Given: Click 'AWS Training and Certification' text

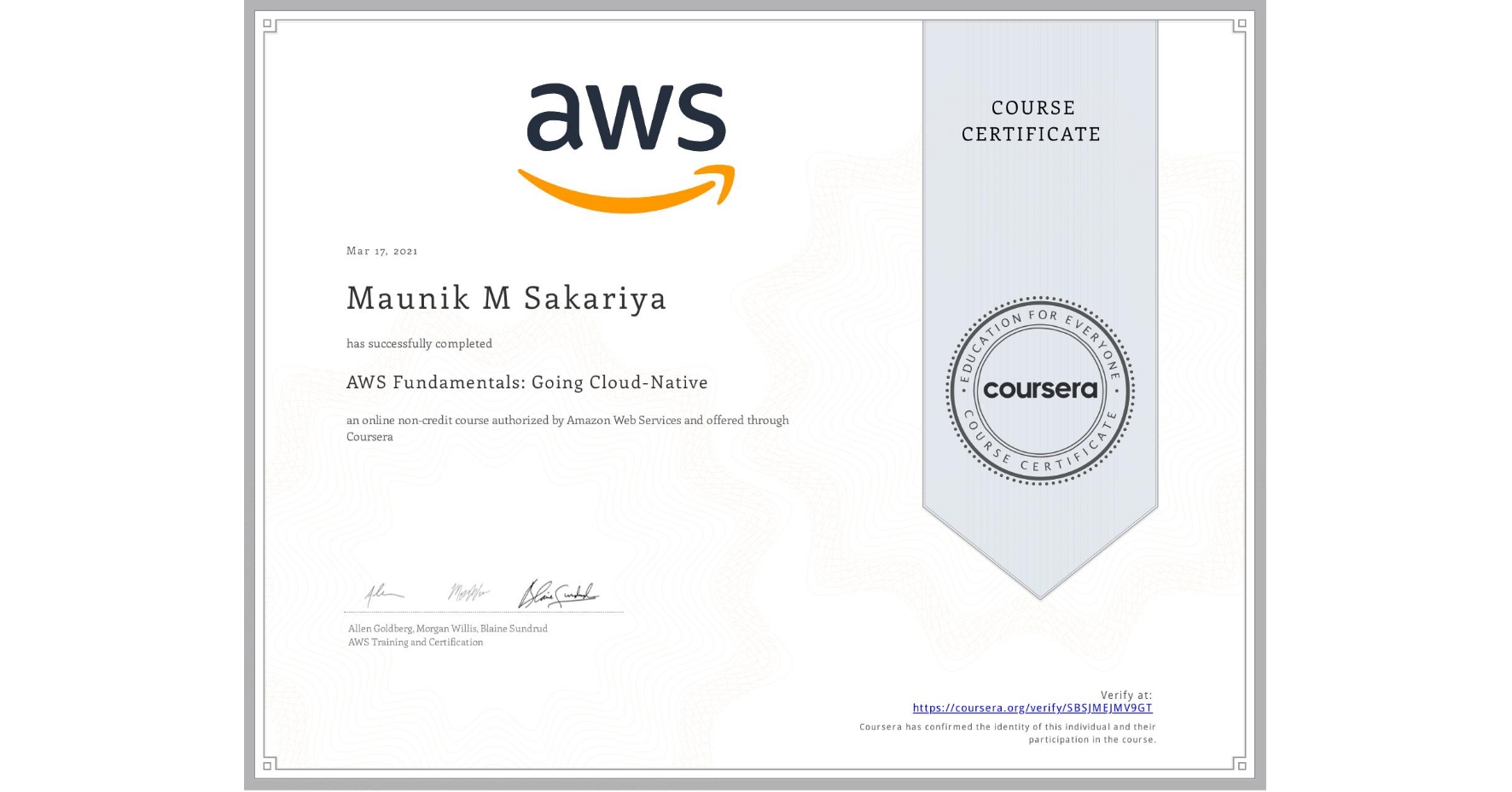Looking at the screenshot, I should (416, 643).
